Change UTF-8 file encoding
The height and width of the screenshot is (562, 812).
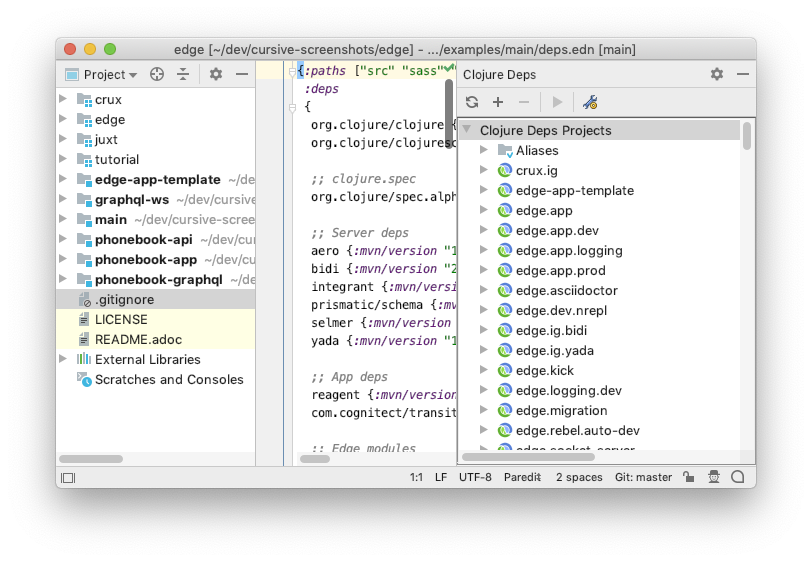pyautogui.click(x=475, y=477)
